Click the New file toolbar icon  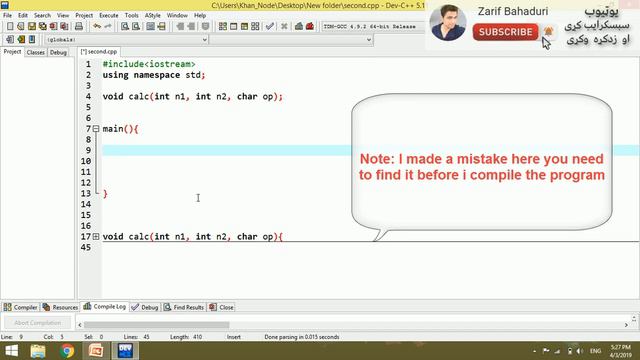(10, 27)
